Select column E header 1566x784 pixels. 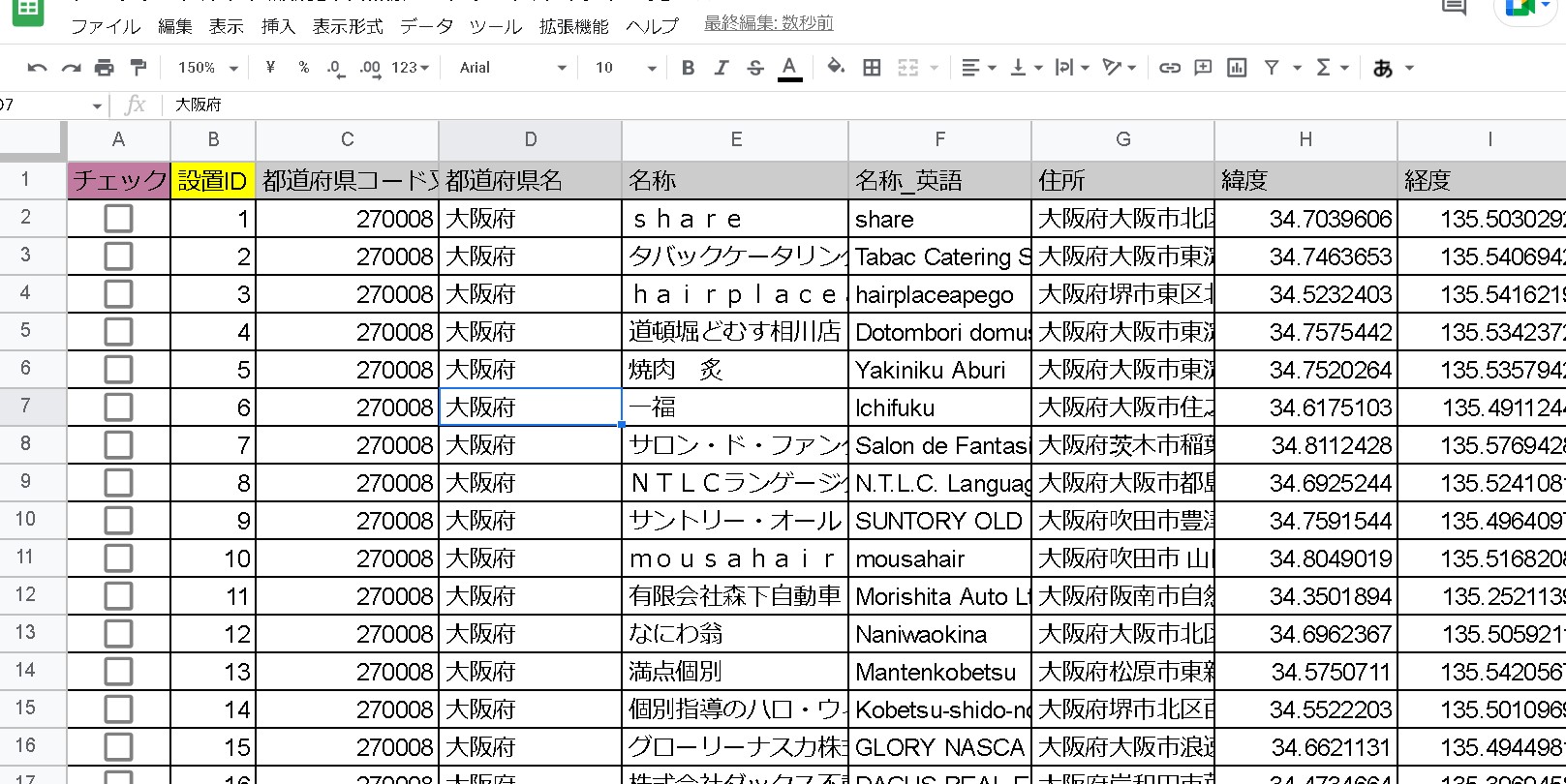pyautogui.click(x=736, y=140)
